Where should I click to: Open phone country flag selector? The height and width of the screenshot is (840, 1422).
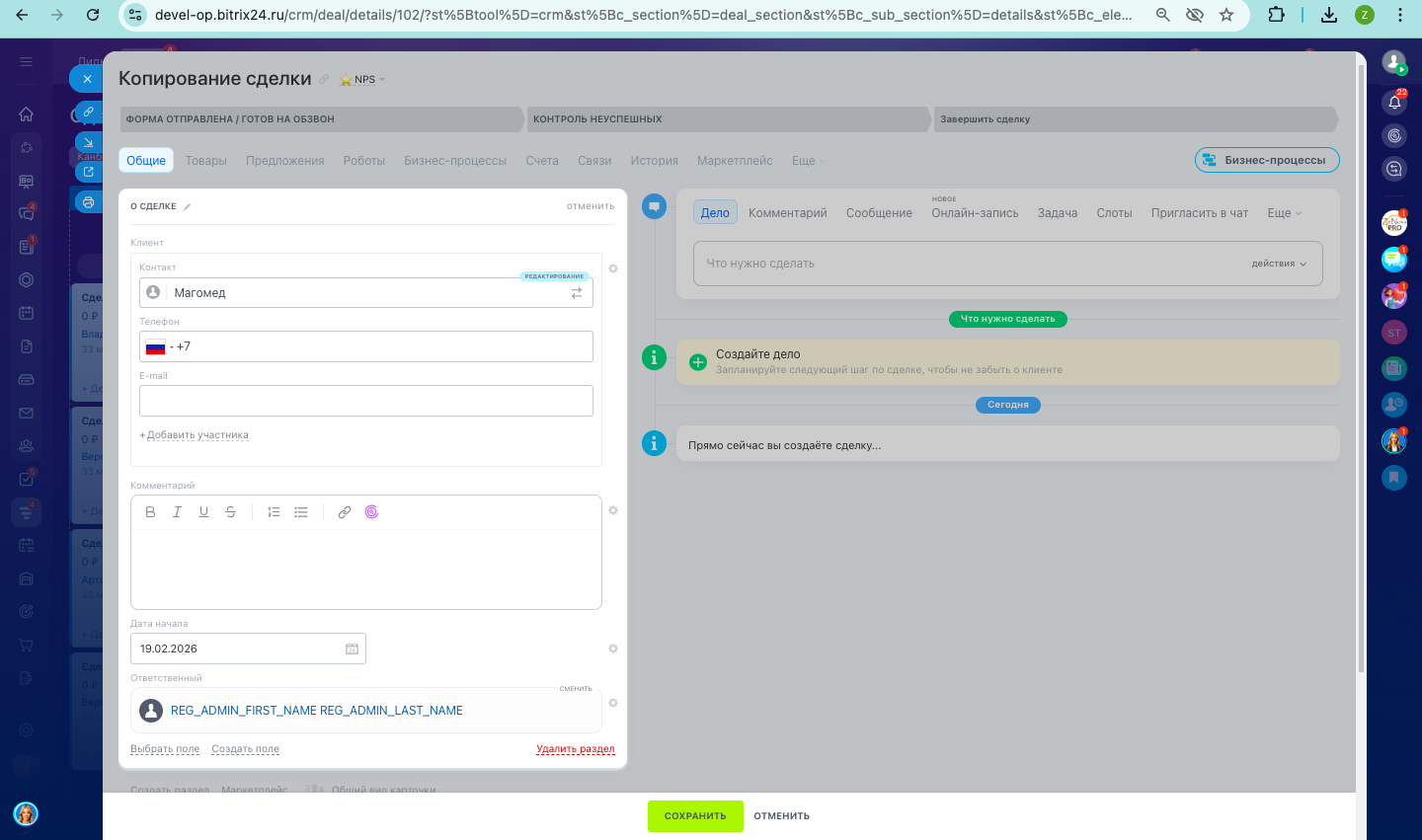[x=155, y=347]
